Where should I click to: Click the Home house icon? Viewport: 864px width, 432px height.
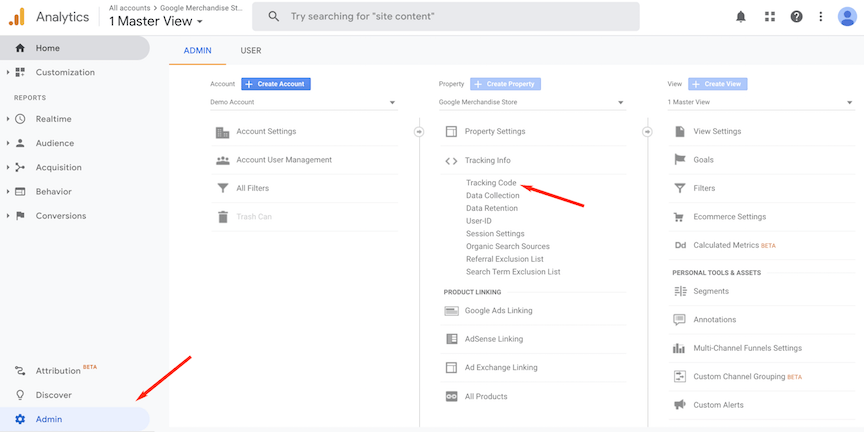click(x=20, y=48)
